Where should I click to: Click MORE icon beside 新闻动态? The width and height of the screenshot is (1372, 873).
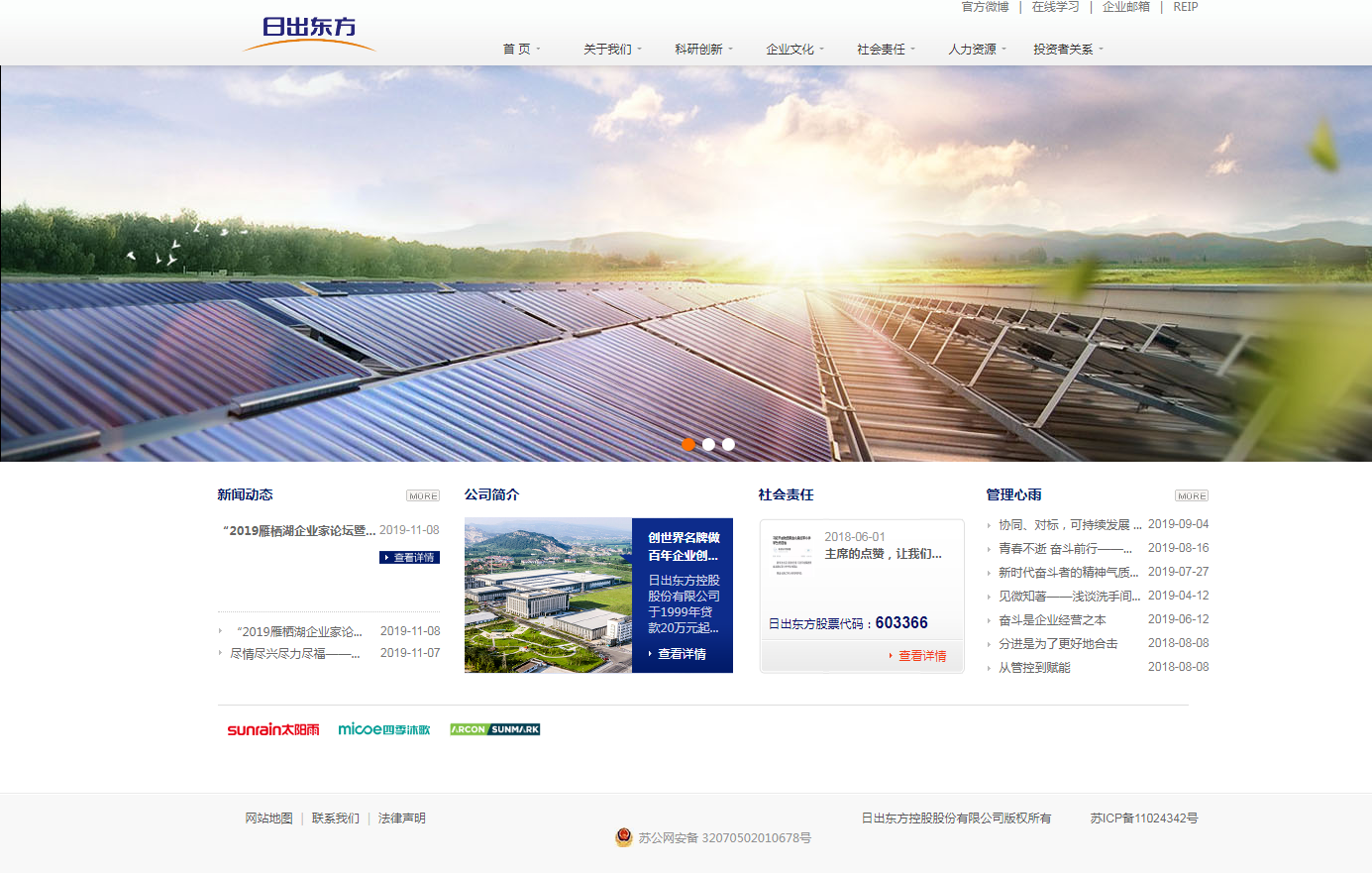(x=423, y=495)
